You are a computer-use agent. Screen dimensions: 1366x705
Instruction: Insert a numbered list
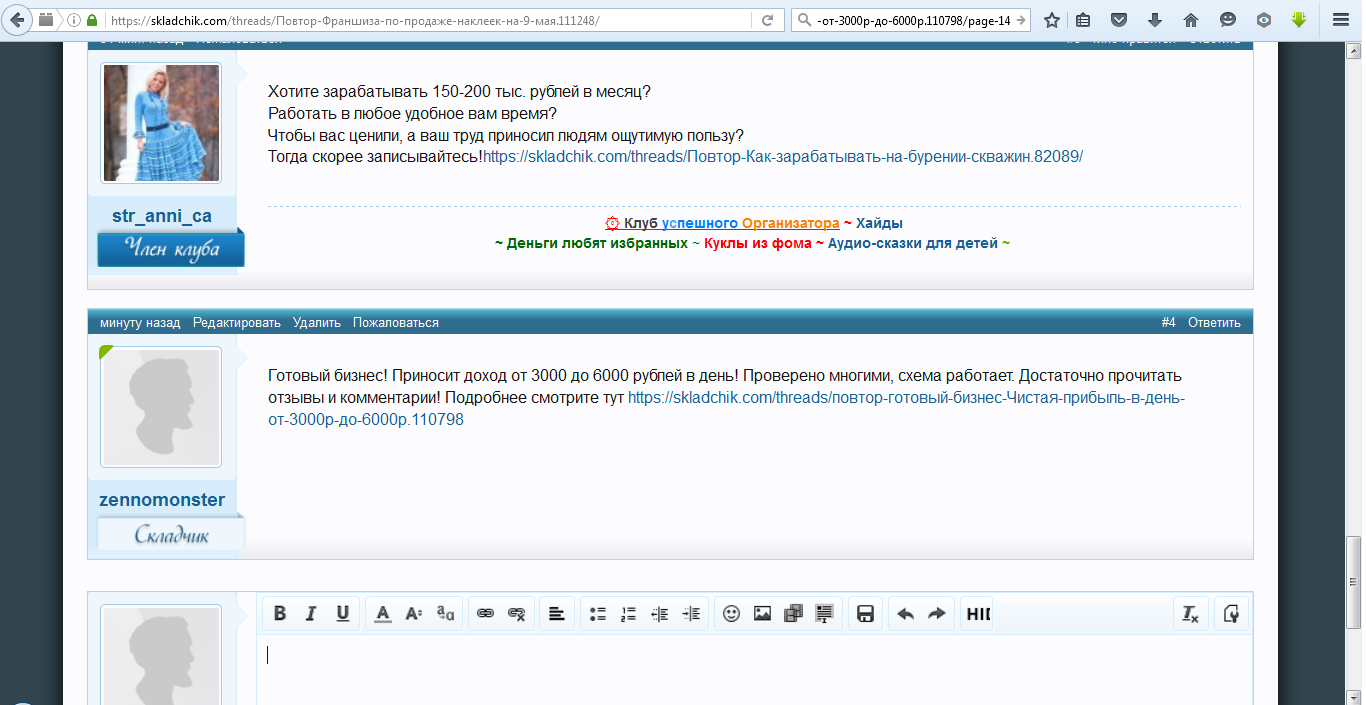click(x=629, y=614)
